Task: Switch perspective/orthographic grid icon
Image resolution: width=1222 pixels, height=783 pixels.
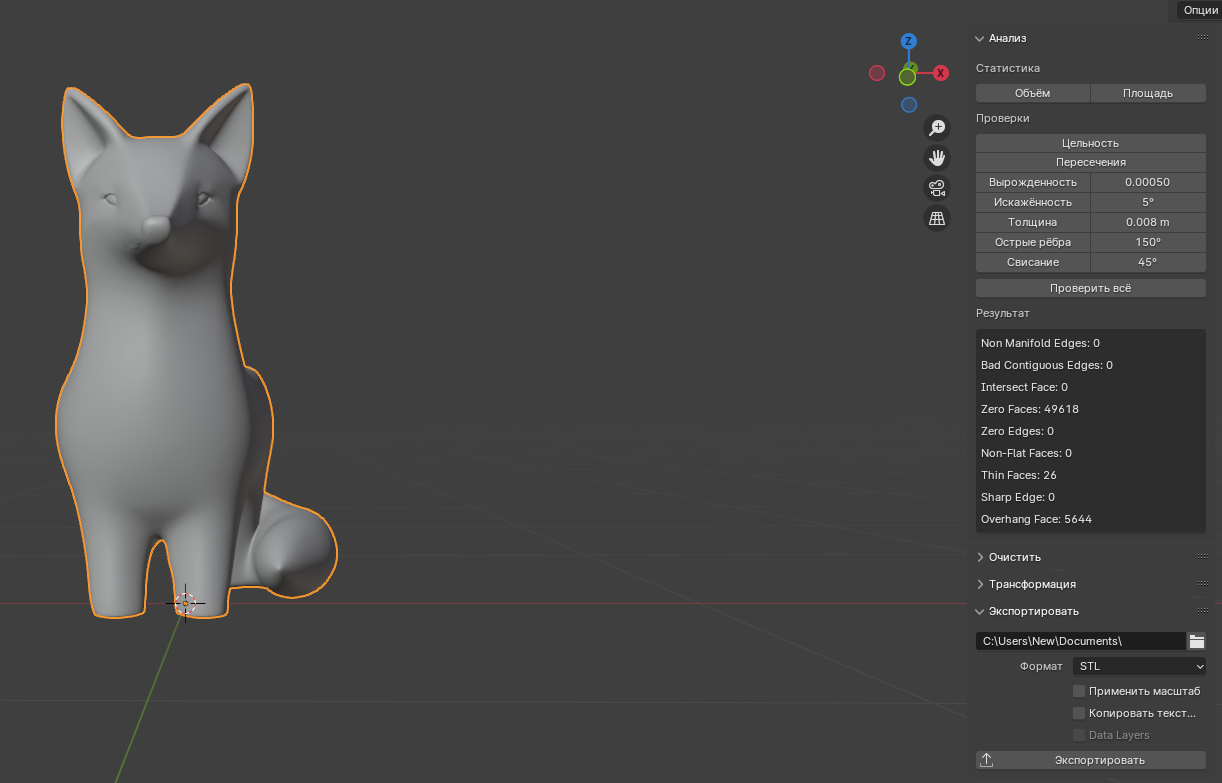Action: click(937, 218)
